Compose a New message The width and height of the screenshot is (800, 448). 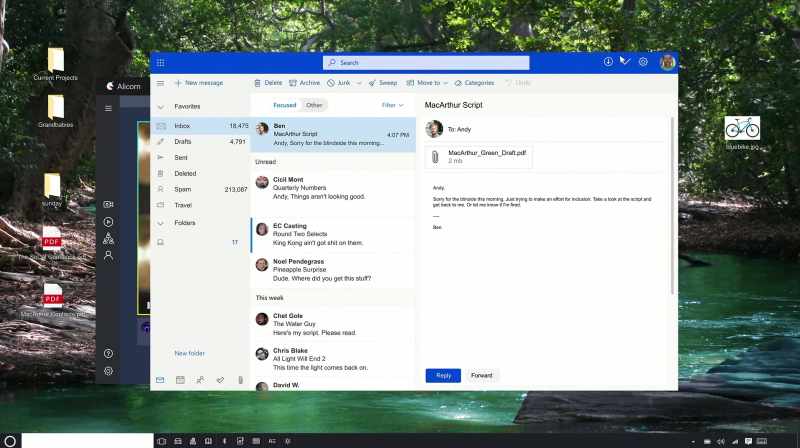click(199, 83)
